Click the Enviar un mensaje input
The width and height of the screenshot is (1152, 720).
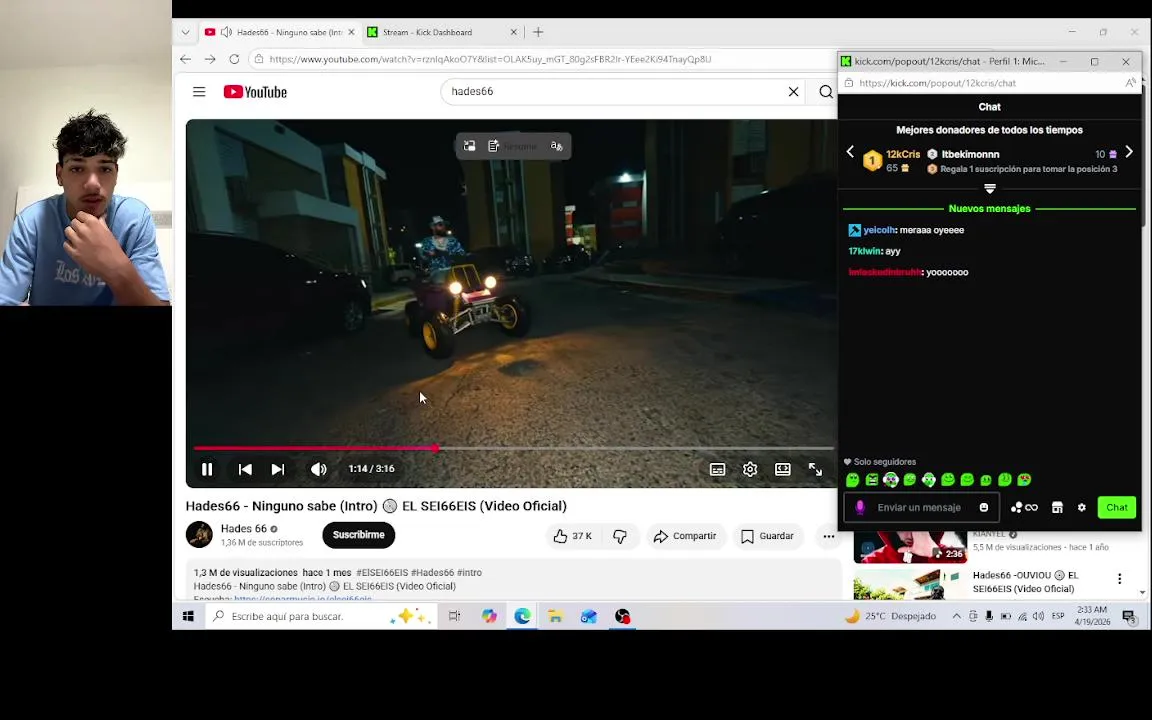click(x=921, y=508)
